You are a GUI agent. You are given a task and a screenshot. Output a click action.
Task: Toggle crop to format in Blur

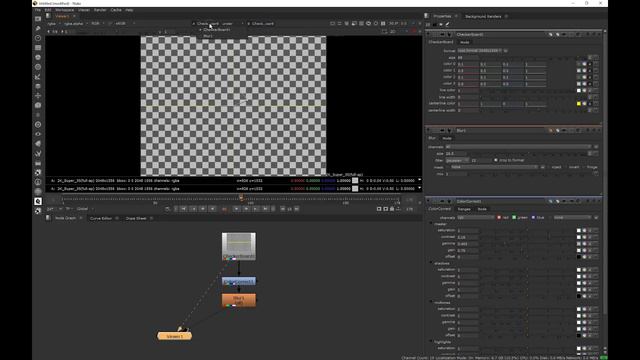click(x=496, y=160)
